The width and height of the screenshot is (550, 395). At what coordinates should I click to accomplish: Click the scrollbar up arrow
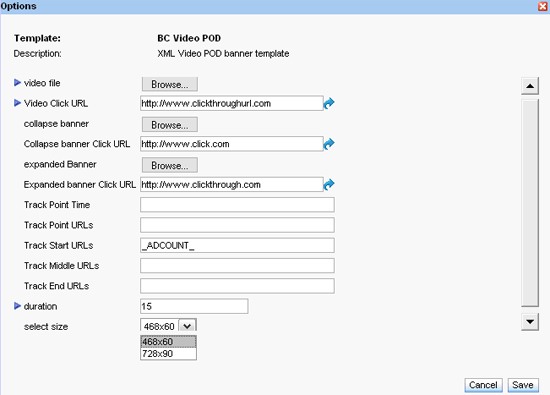click(530, 86)
